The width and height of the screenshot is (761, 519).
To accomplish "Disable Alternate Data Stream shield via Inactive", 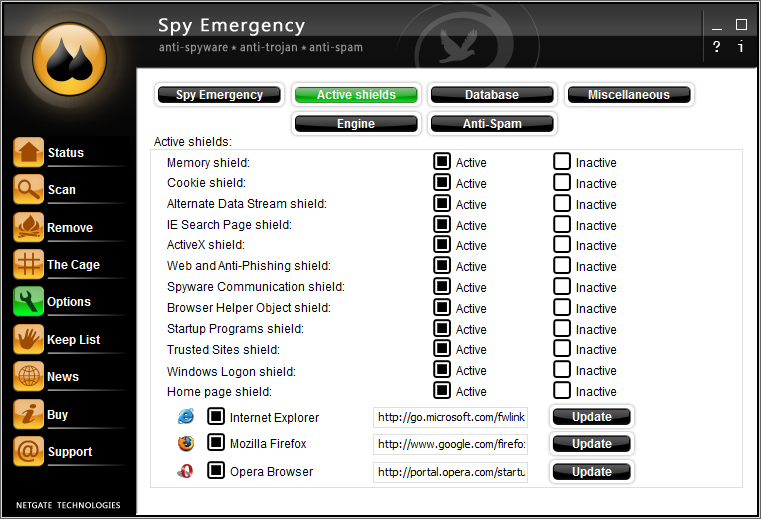I will 562,203.
